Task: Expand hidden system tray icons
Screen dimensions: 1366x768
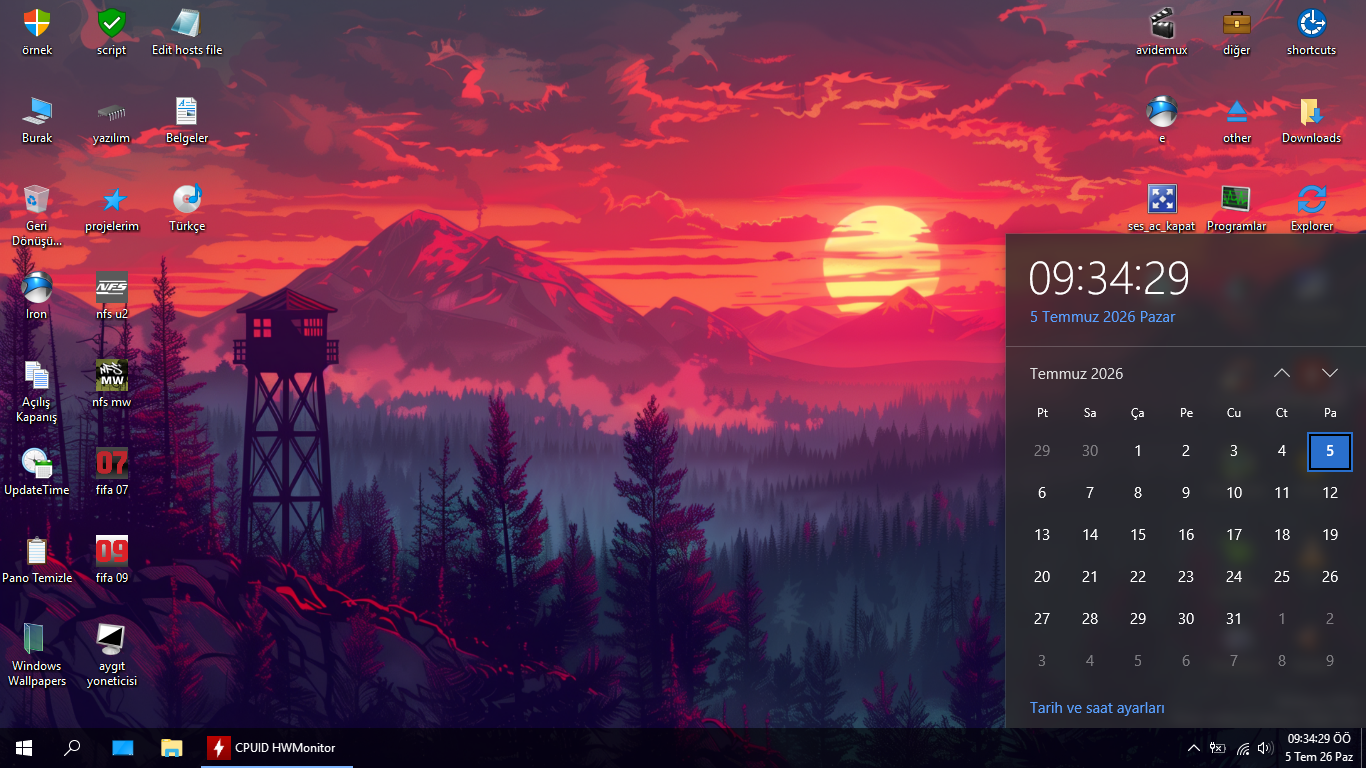Action: pyautogui.click(x=1194, y=748)
